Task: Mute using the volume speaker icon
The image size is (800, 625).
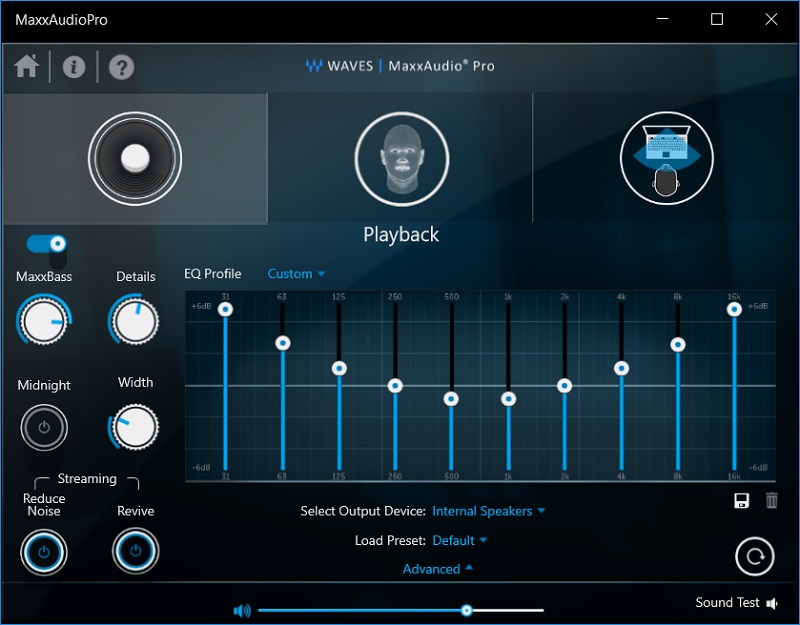Action: pyautogui.click(x=242, y=610)
